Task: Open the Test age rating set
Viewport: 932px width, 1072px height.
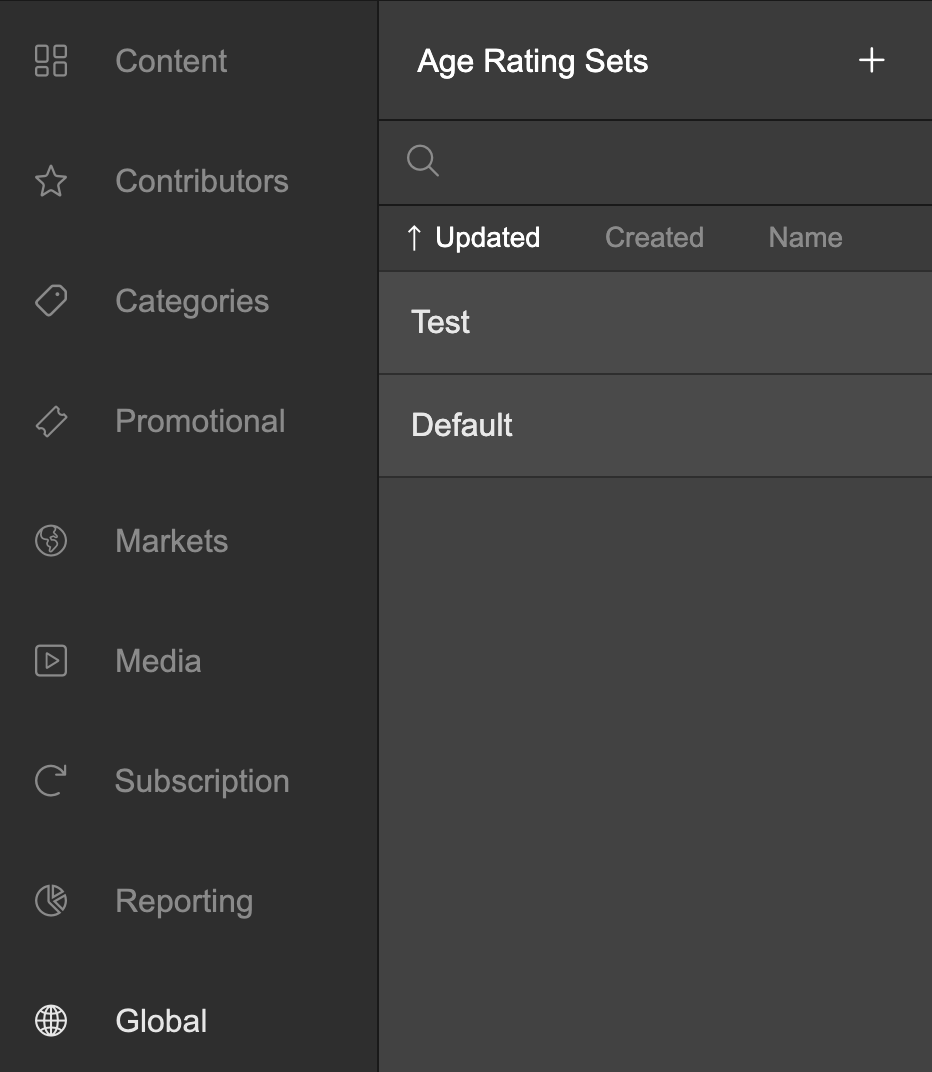Action: pos(654,323)
